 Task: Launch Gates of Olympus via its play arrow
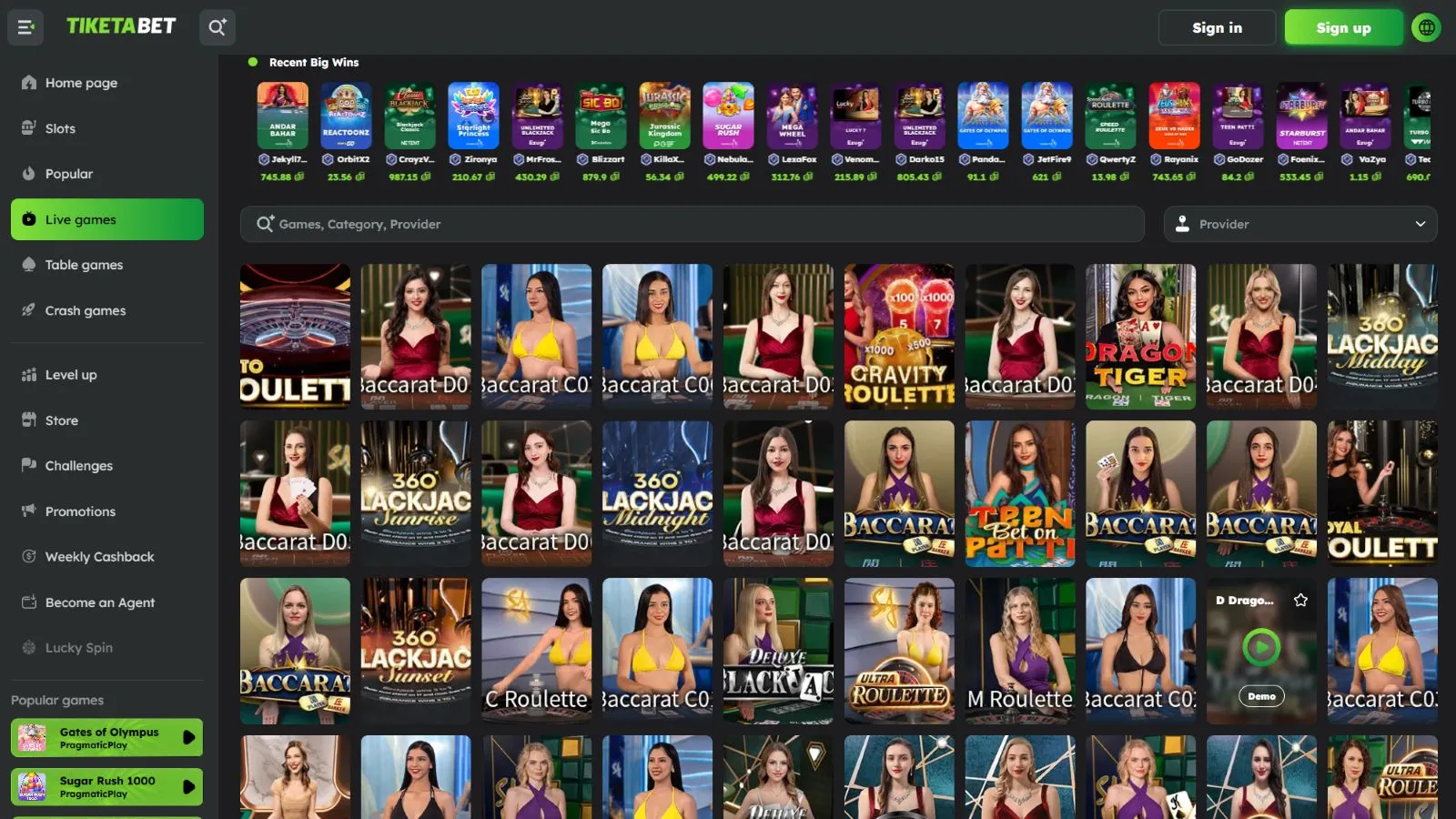click(188, 737)
